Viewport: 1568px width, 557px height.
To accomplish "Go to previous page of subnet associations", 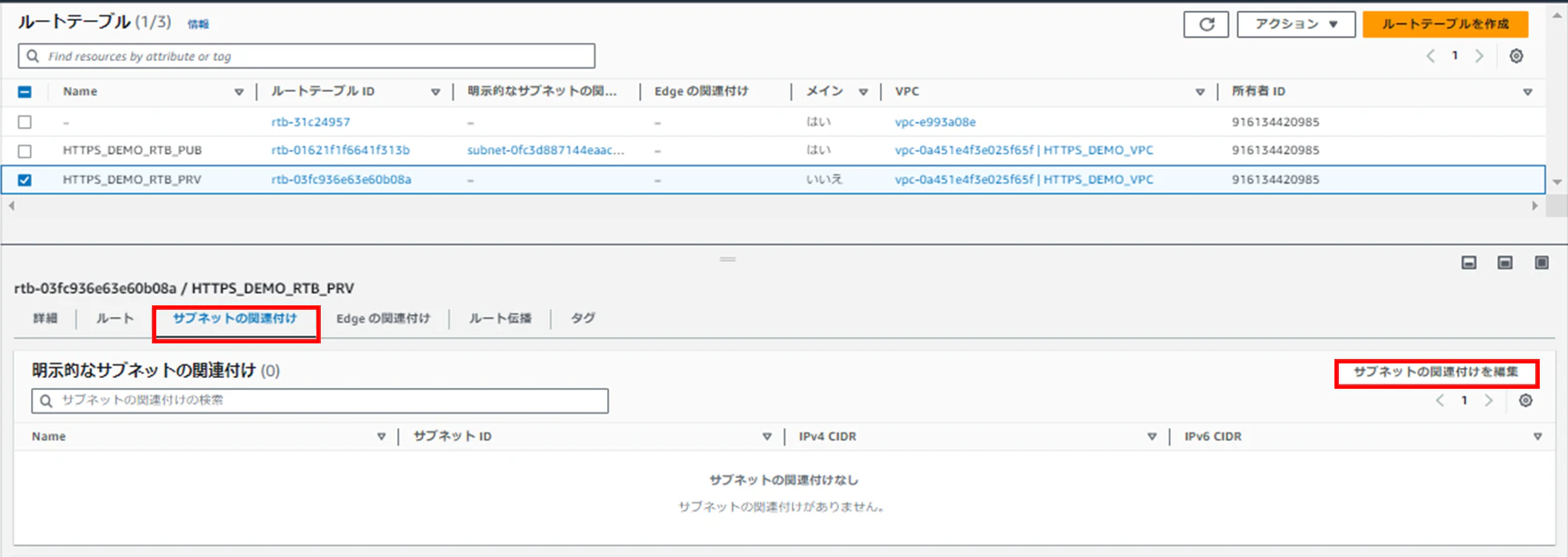I will 1440,401.
